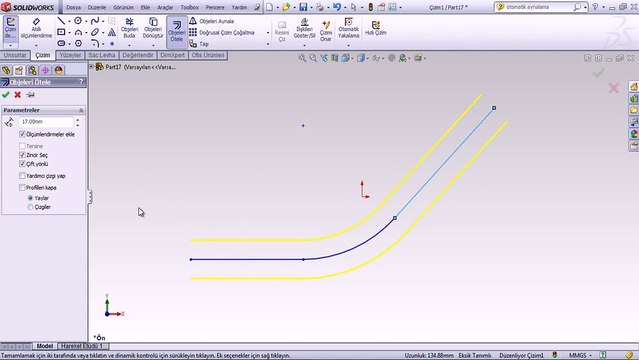639x360 pixels.
Task: Click the Otomatik Yakalama tool
Action: [348, 28]
